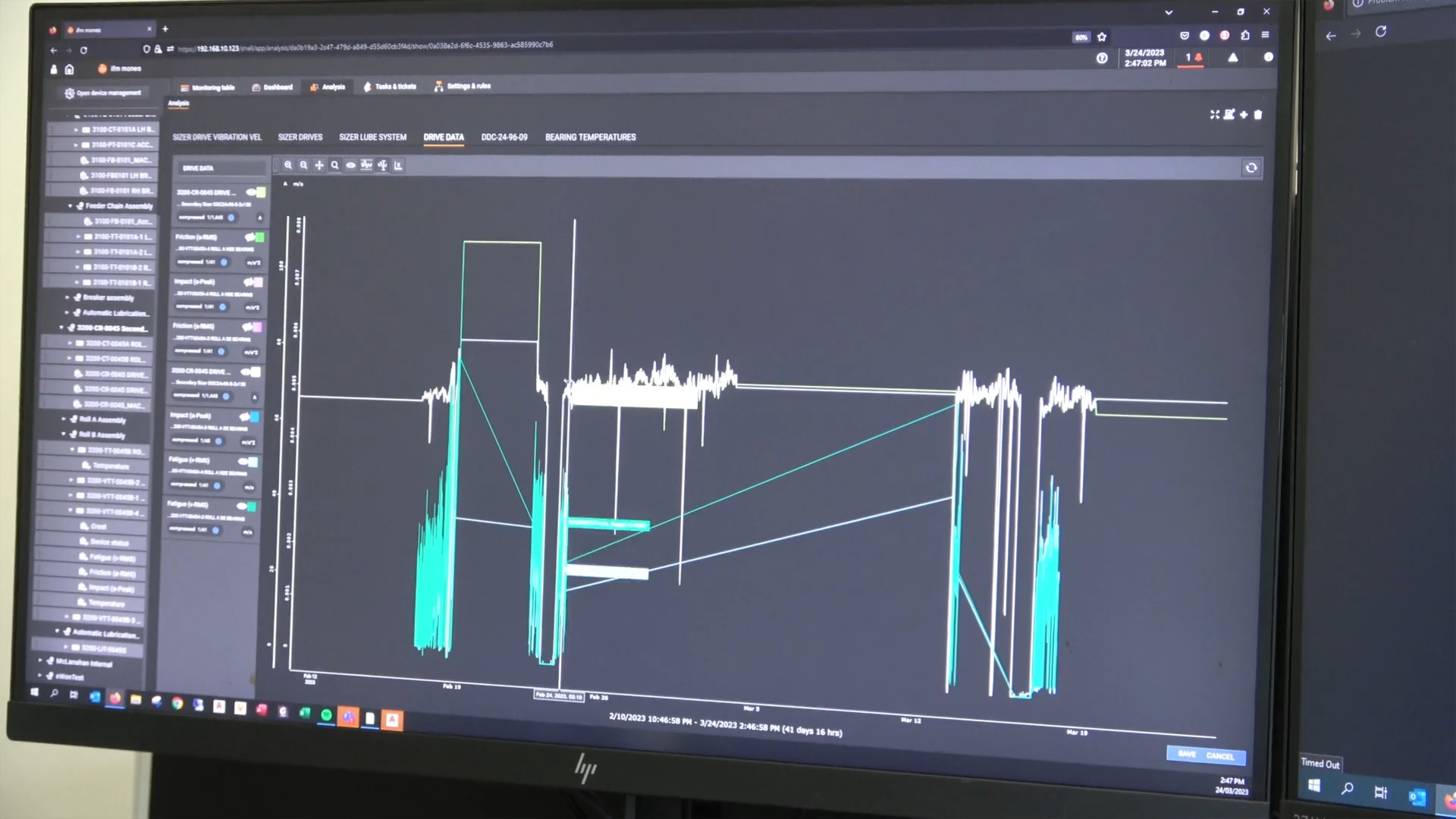Add a new analysis with plus icon
This screenshot has width=1456, height=819.
1244,115
